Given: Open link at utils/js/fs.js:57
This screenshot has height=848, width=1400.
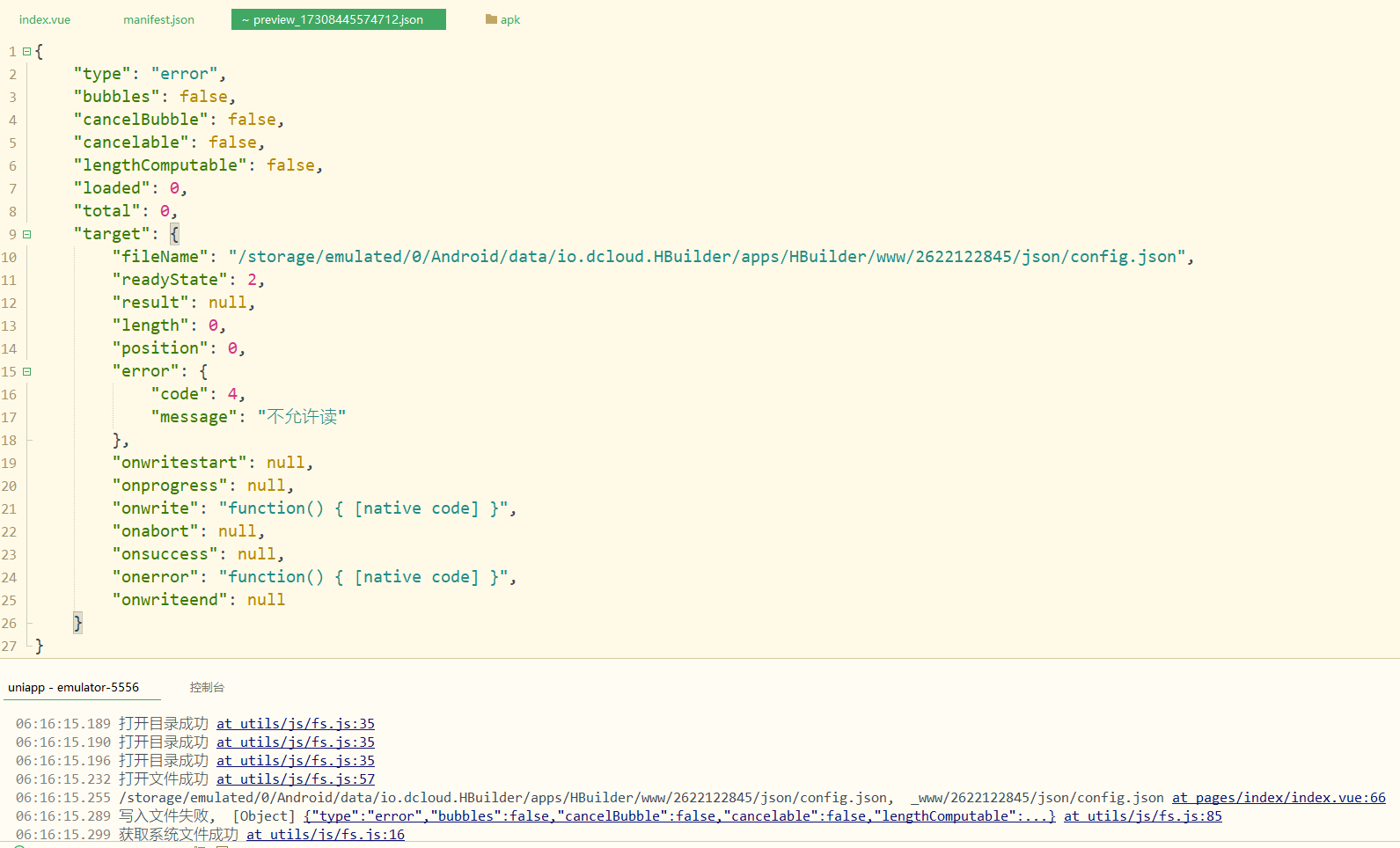Looking at the screenshot, I should [x=296, y=779].
